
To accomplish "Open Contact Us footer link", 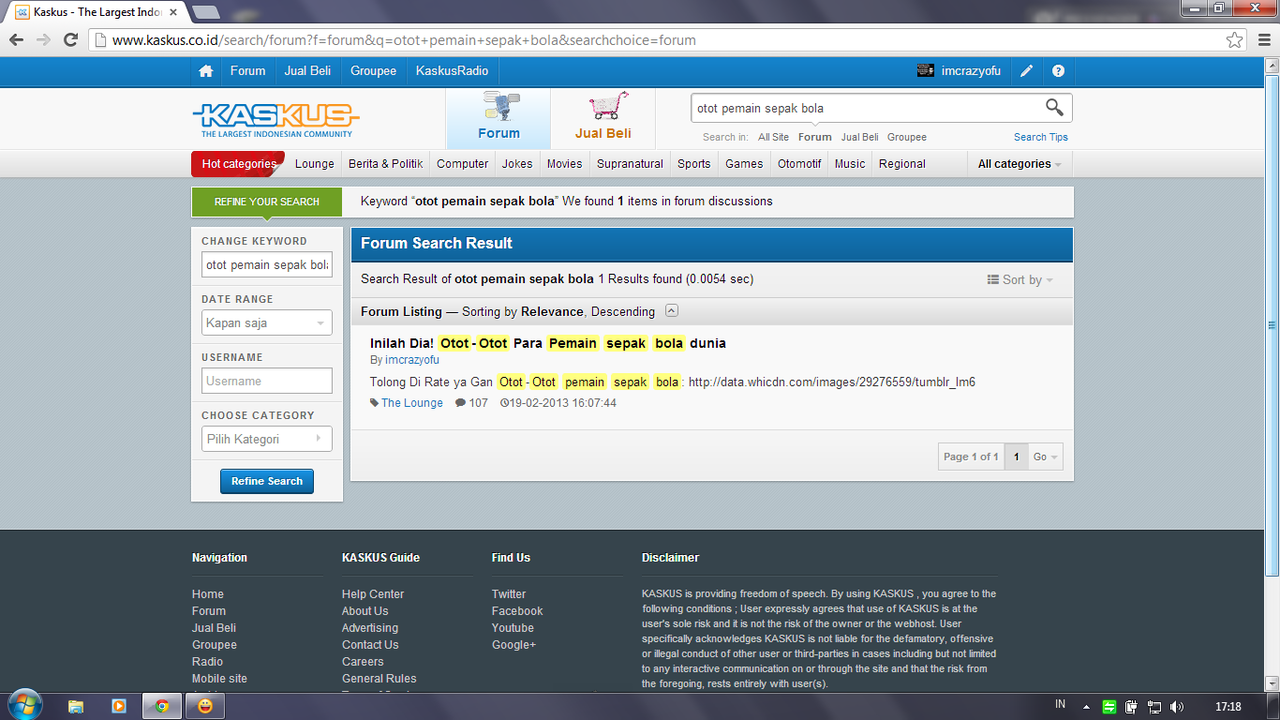I will [370, 645].
